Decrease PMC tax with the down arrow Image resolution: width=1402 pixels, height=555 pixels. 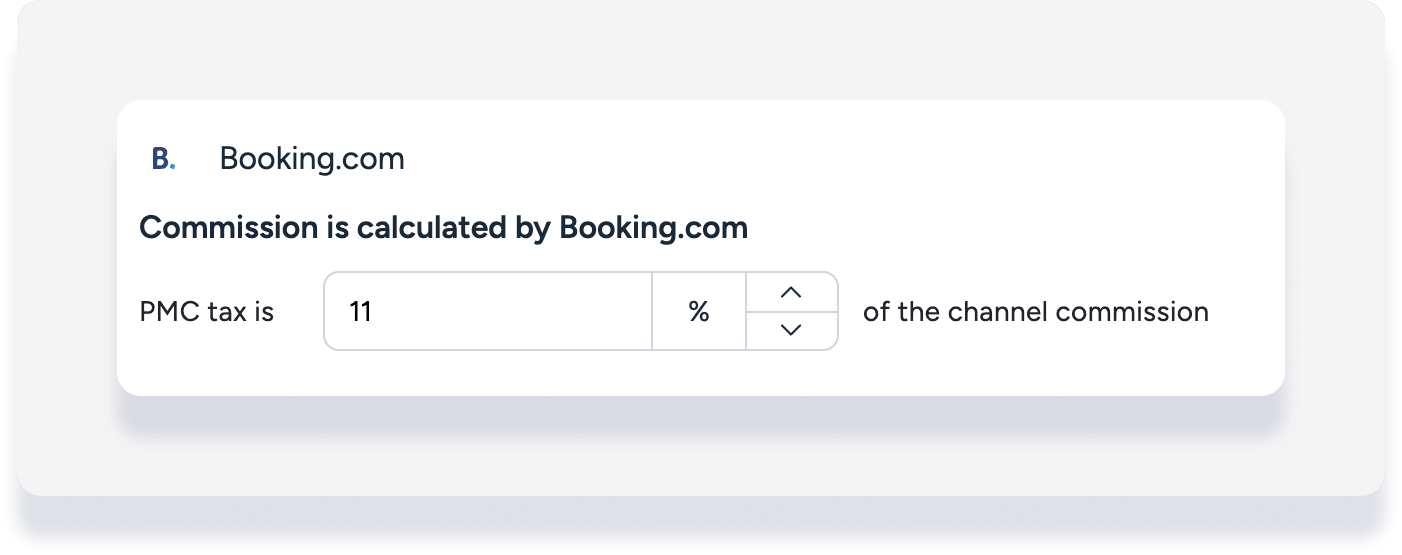coord(791,330)
